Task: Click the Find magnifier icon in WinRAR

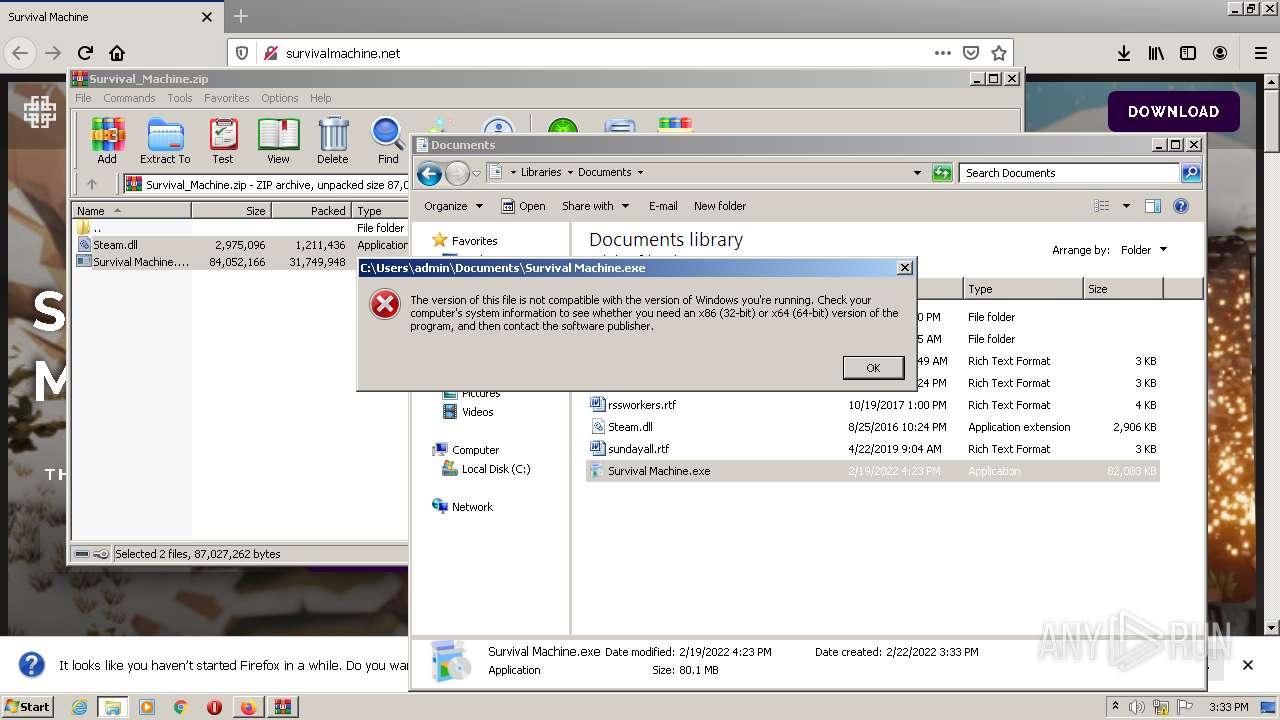Action: (388, 140)
